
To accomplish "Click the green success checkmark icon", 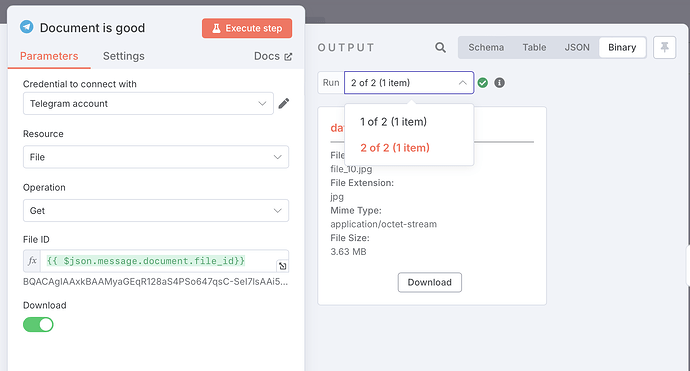I will coord(483,83).
